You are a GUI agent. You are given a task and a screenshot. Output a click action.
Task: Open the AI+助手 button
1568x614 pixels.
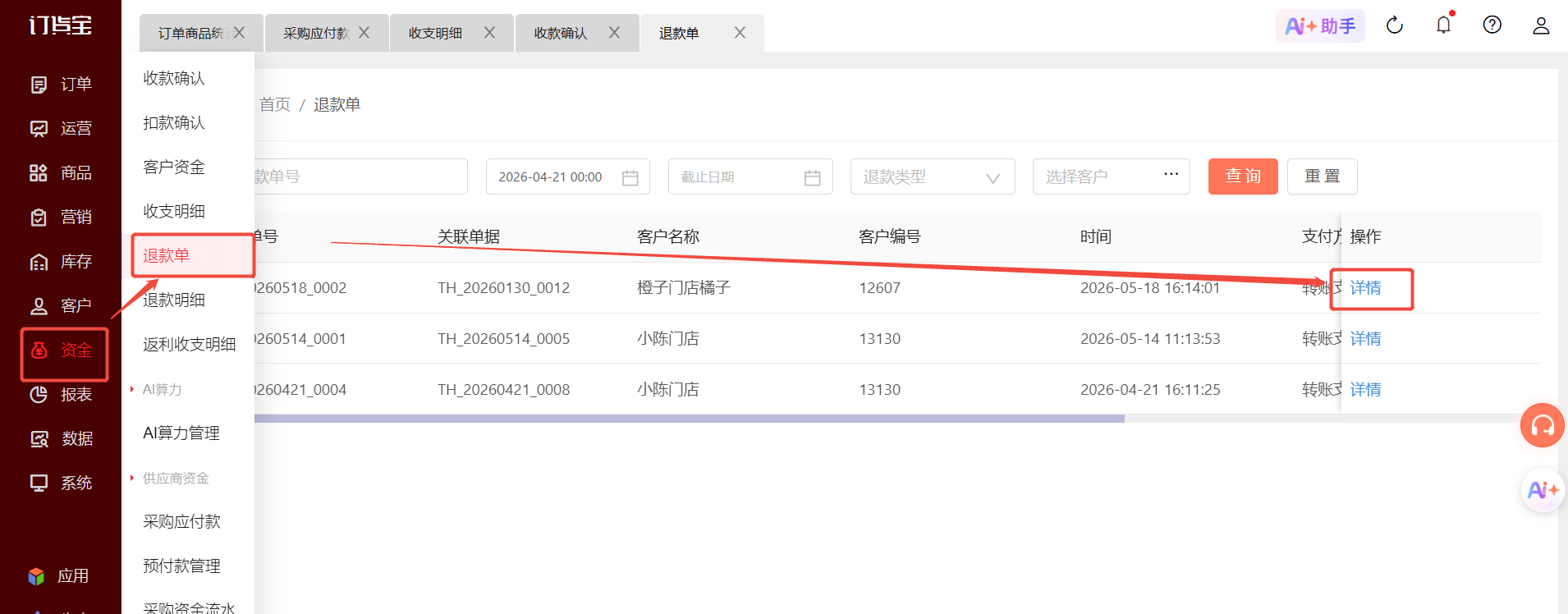1320,26
